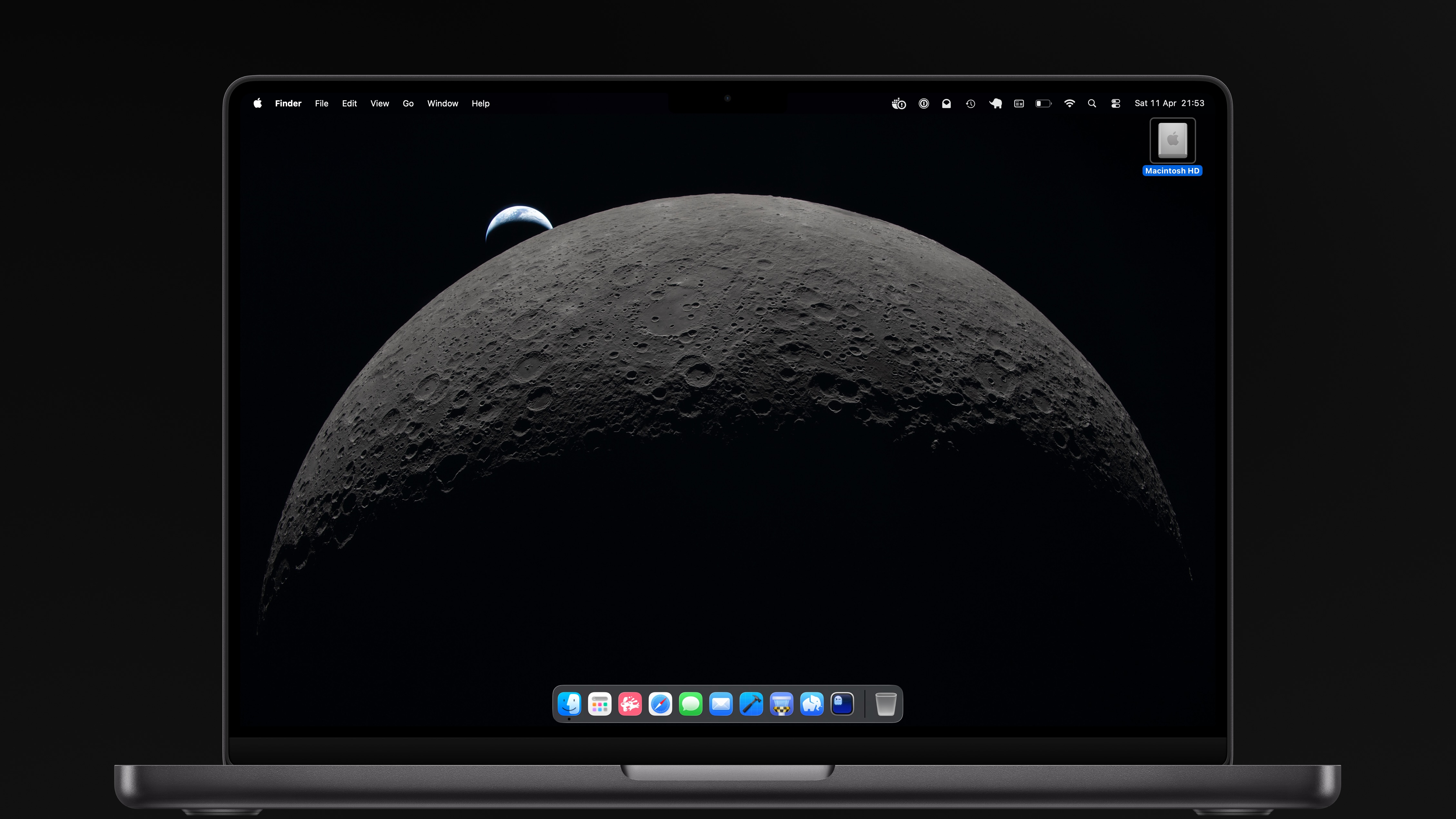1456x819 pixels.
Task: Open the Proton Mail menu bar icon
Action: click(947, 104)
